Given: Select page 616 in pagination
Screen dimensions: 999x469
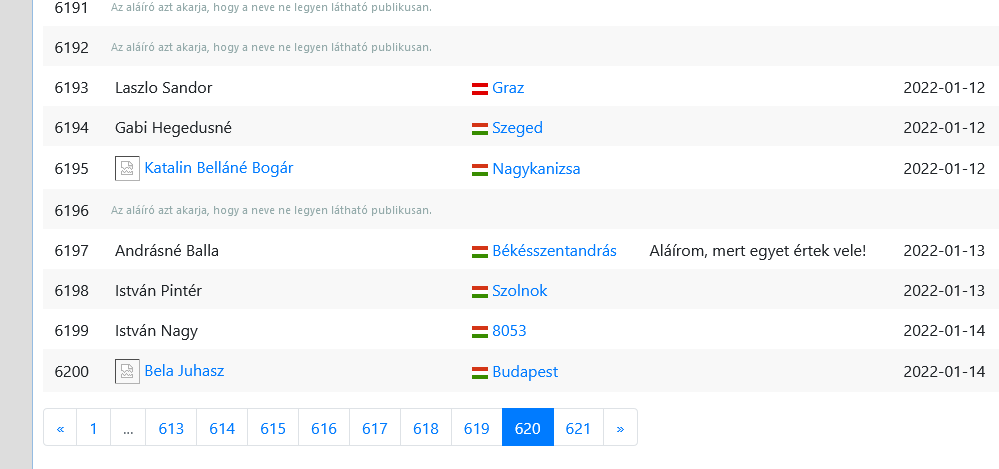Looking at the screenshot, I should (x=324, y=428).
